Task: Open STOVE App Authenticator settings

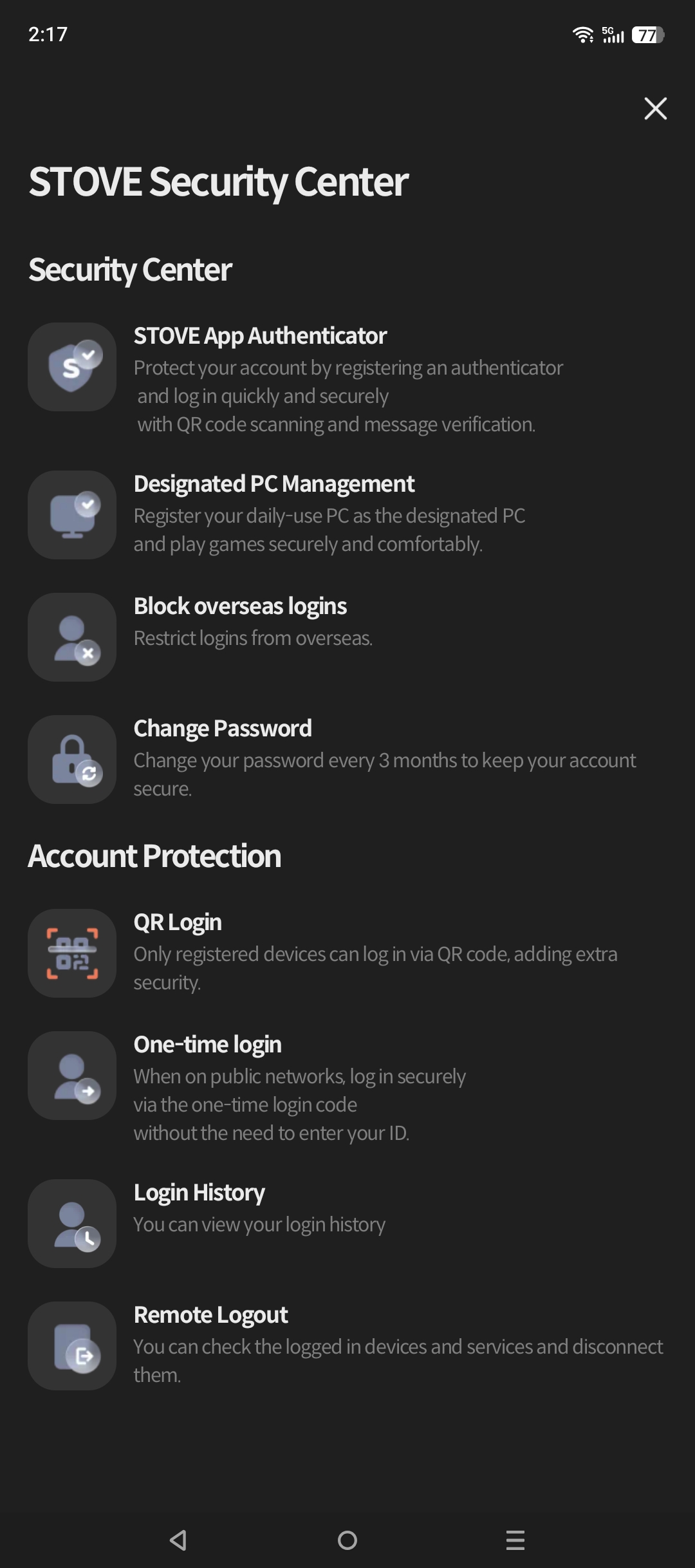Action: [260, 336]
